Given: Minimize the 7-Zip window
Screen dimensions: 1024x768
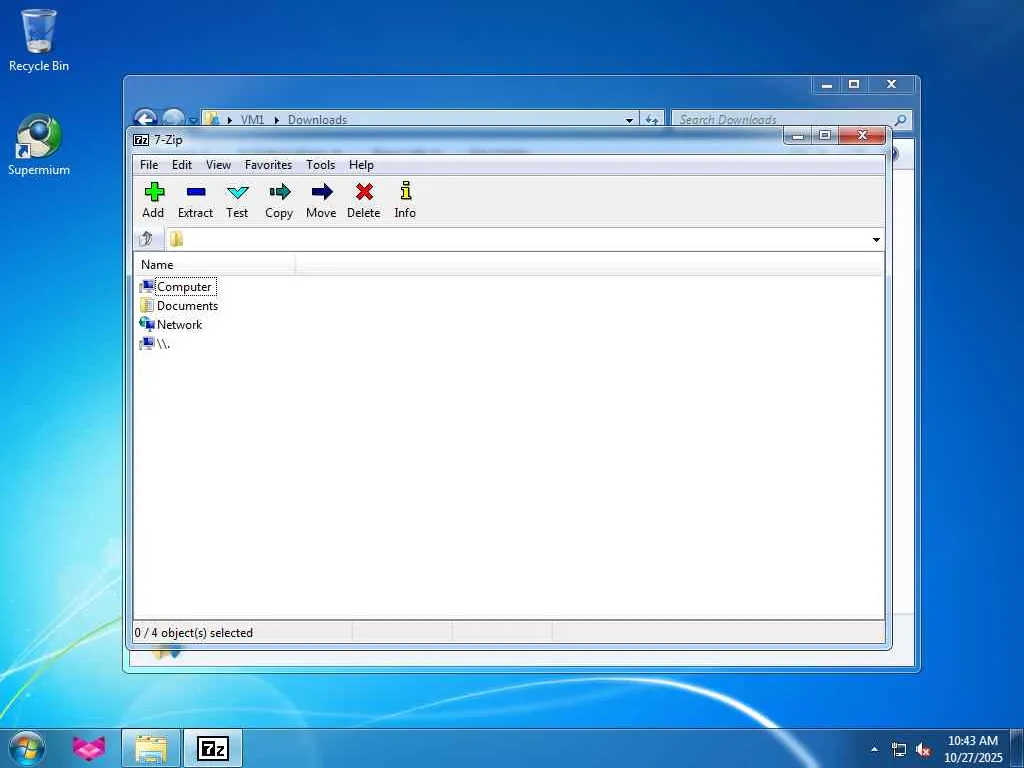Looking at the screenshot, I should (798, 136).
